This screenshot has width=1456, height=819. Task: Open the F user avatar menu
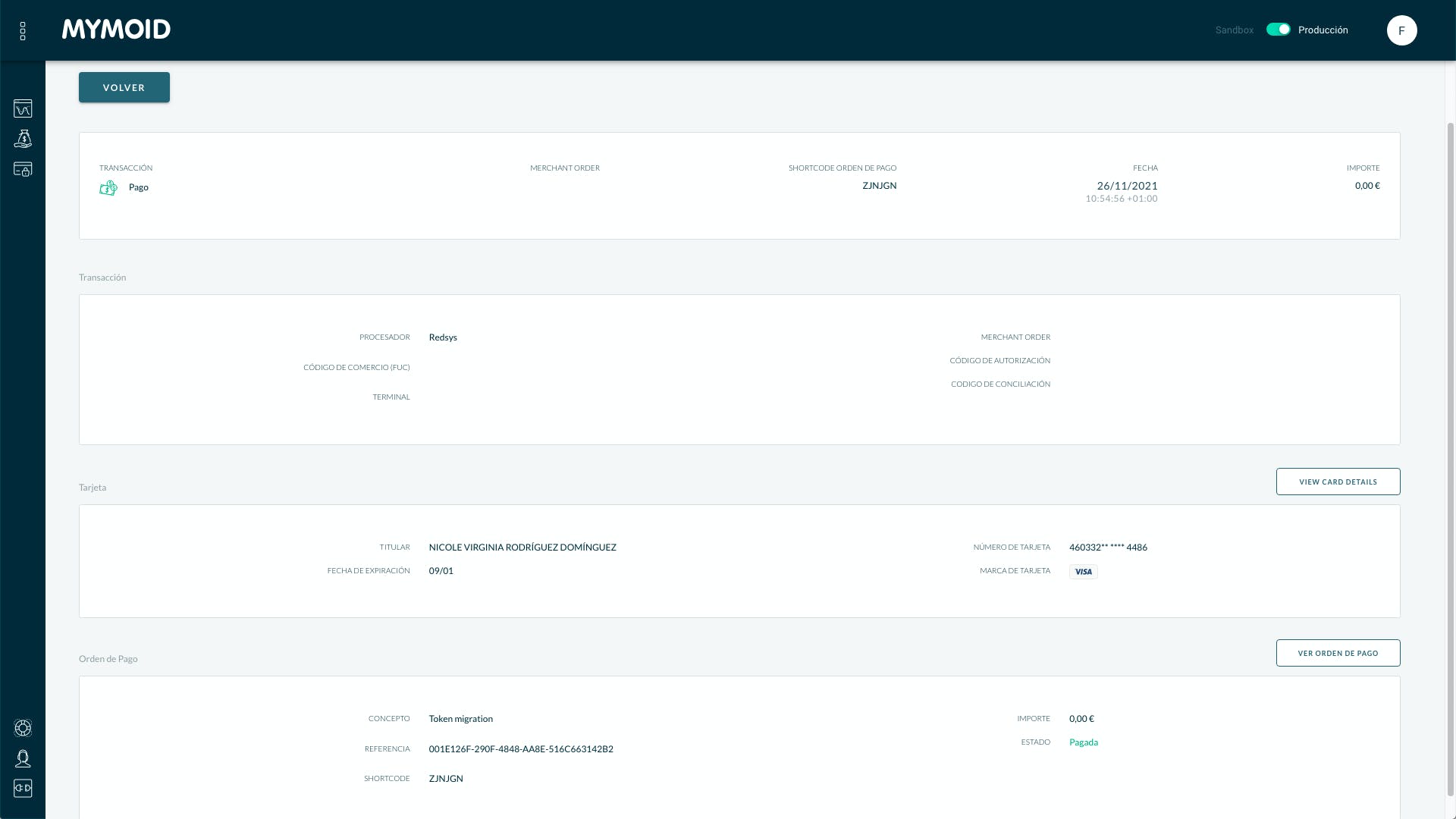[x=1401, y=30]
